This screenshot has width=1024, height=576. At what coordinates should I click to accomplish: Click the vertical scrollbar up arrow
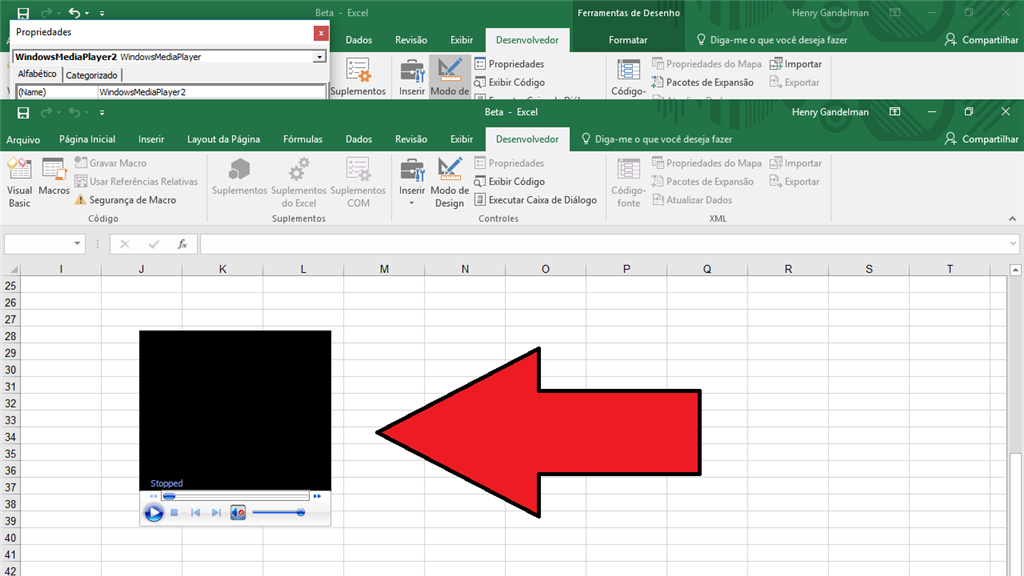click(1015, 270)
